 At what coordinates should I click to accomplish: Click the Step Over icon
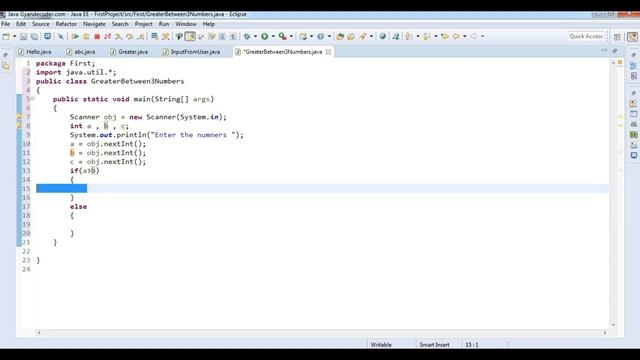click(x=129, y=36)
